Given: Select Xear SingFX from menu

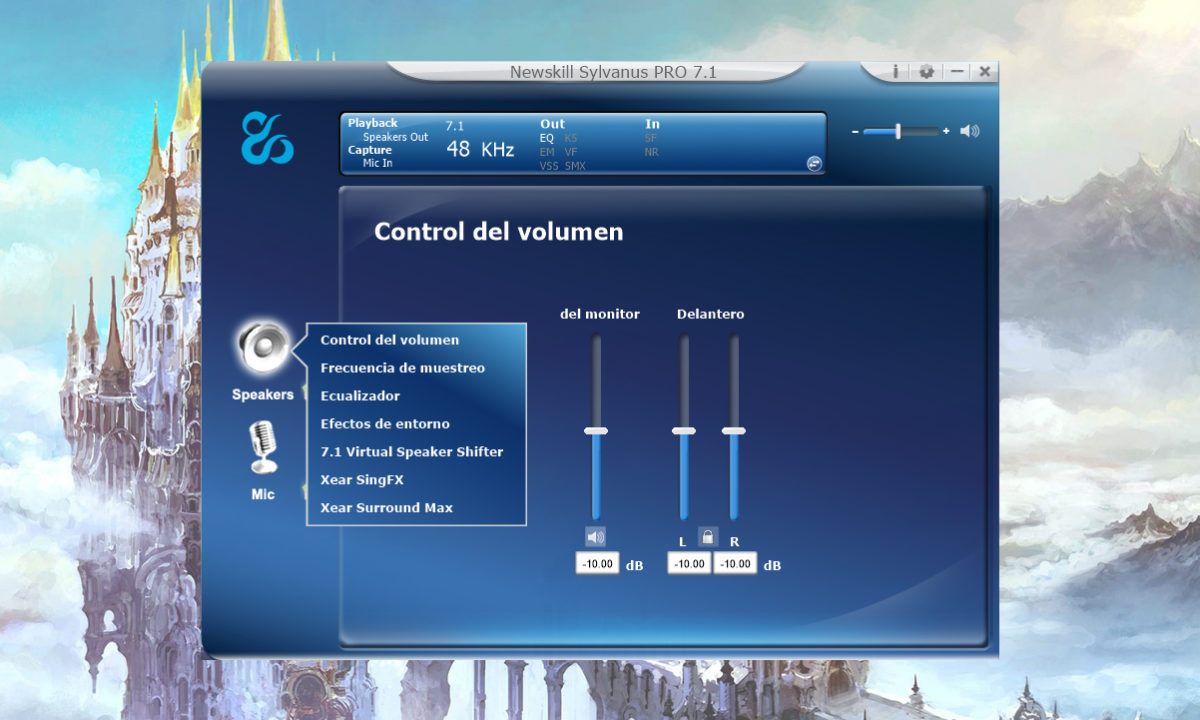Looking at the screenshot, I should (x=362, y=480).
